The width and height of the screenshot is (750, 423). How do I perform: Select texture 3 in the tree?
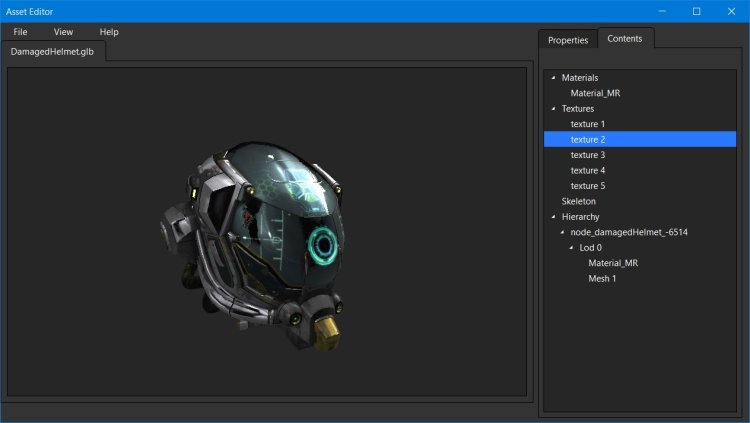[x=587, y=155]
